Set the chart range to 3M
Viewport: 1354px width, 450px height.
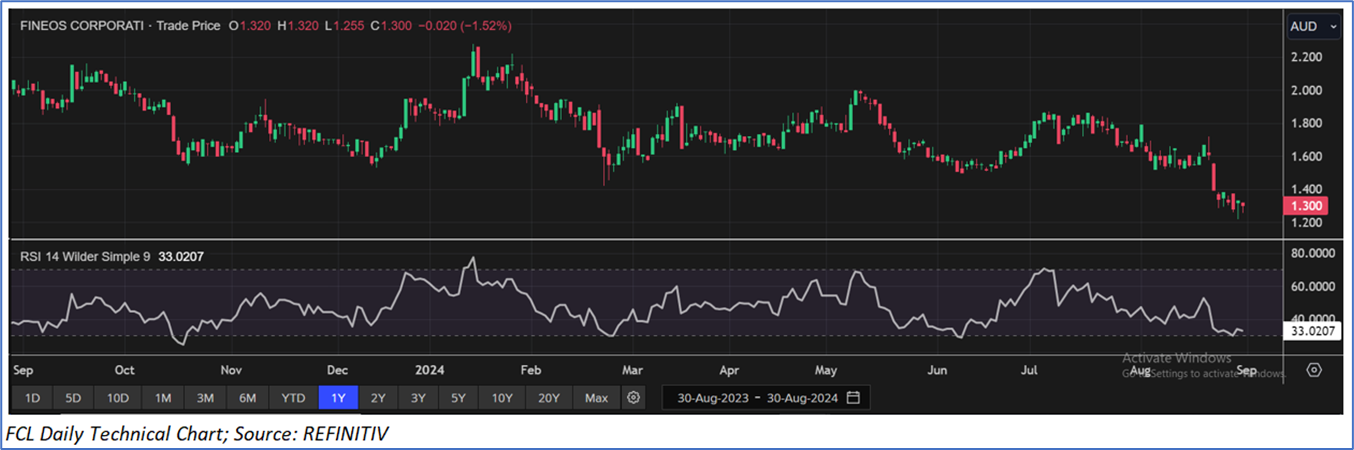click(x=205, y=398)
